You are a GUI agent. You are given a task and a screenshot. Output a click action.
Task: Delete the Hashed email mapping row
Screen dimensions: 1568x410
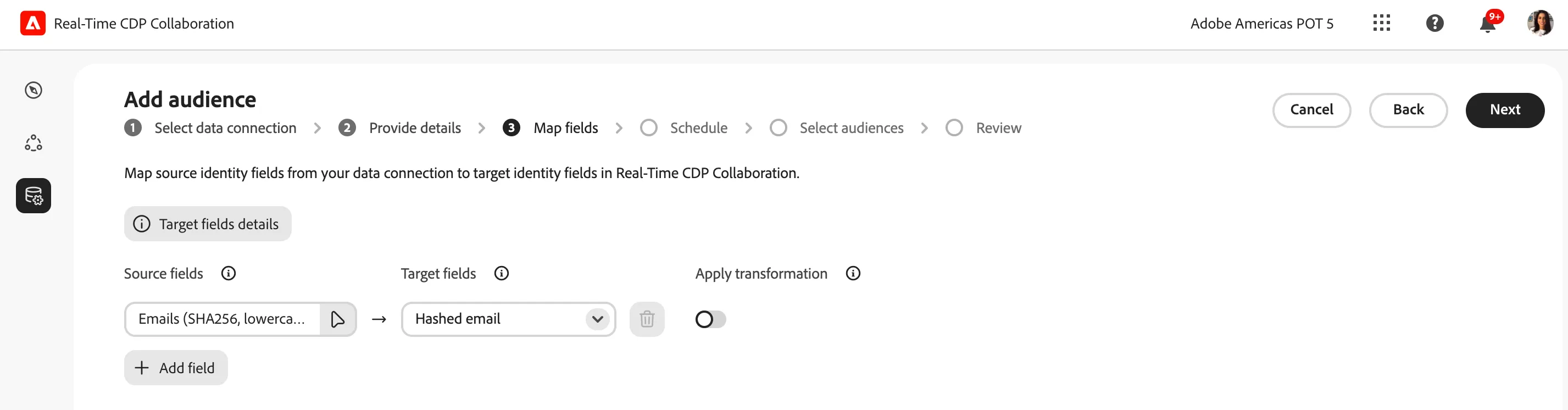[647, 319]
